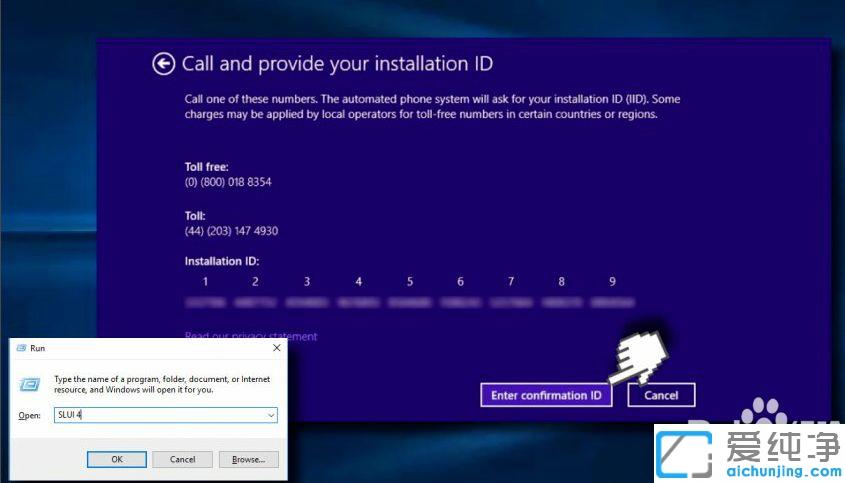
Task: Click the small Run icon in the title bar
Action: [x=21, y=348]
